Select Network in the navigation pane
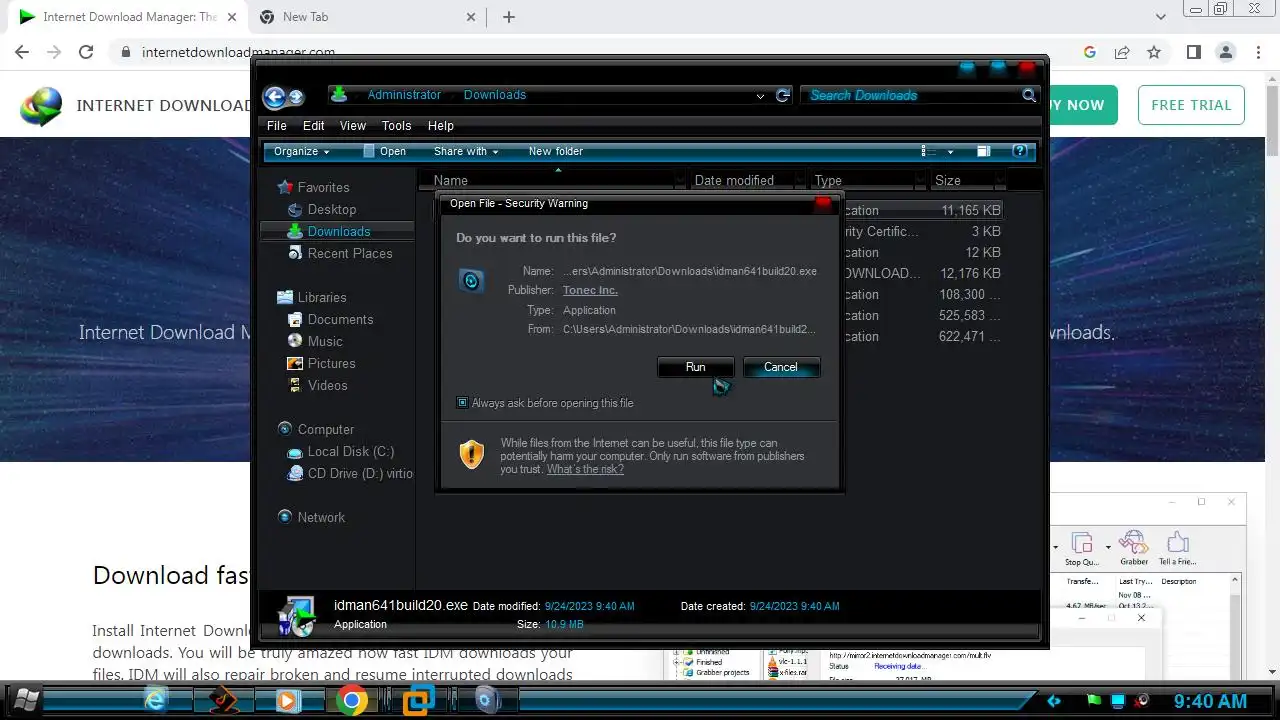This screenshot has height=720, width=1280. (x=311, y=517)
